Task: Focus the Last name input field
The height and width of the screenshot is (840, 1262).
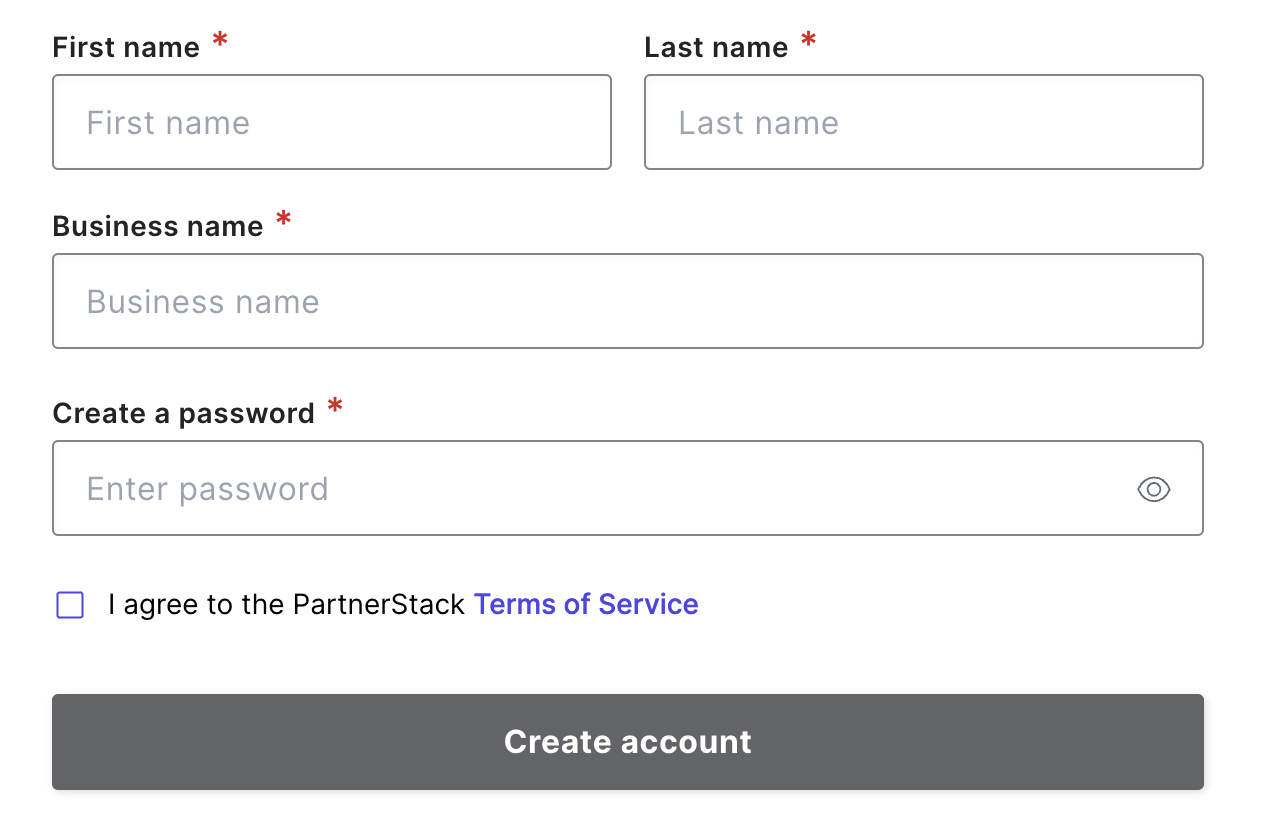Action: (924, 122)
